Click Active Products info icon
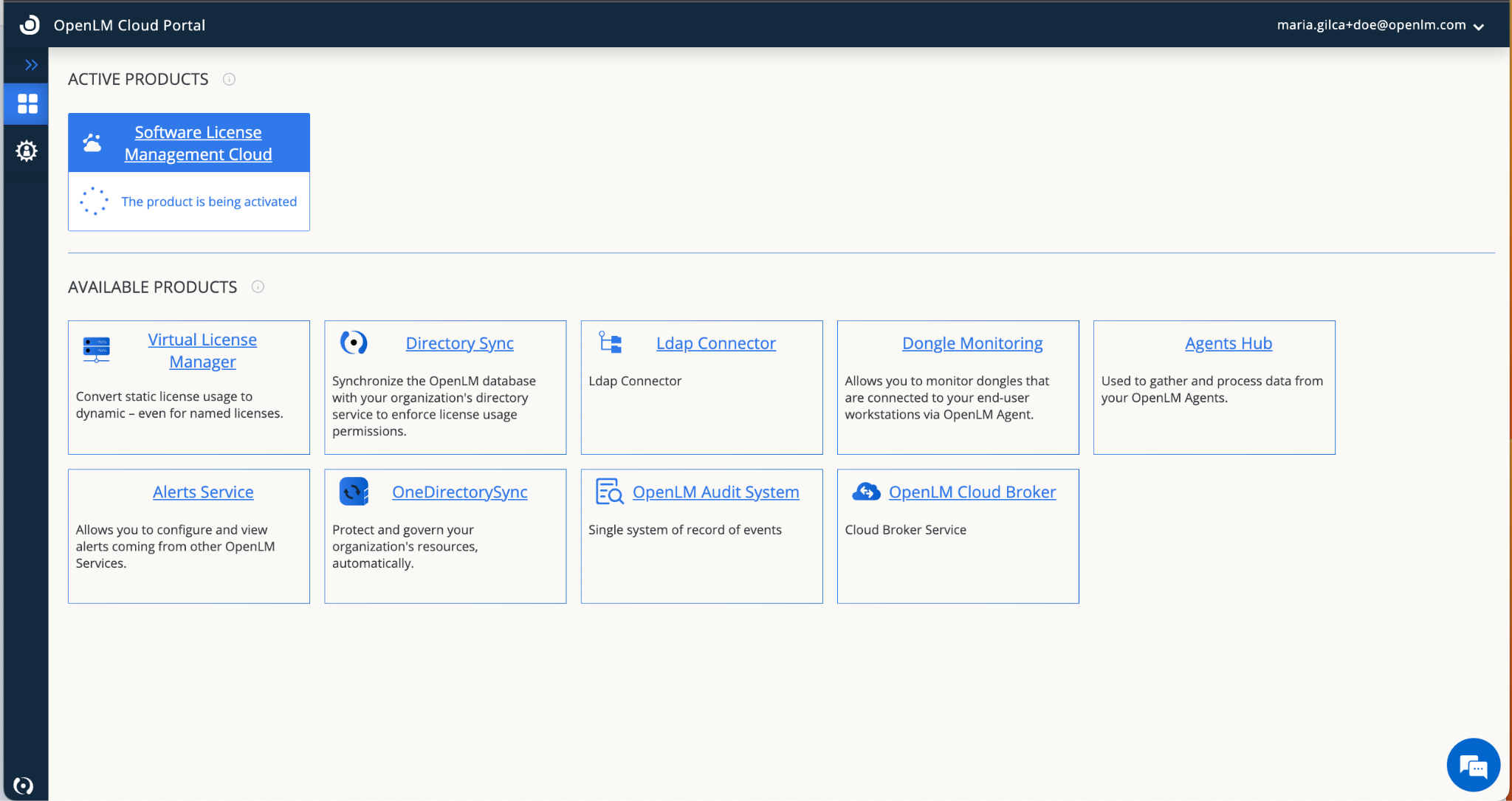 pos(229,80)
